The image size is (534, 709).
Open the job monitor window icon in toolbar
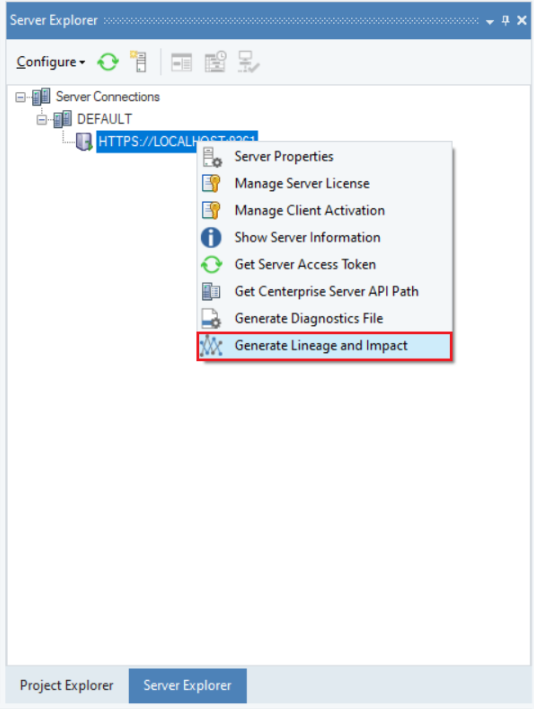pyautogui.click(x=181, y=62)
